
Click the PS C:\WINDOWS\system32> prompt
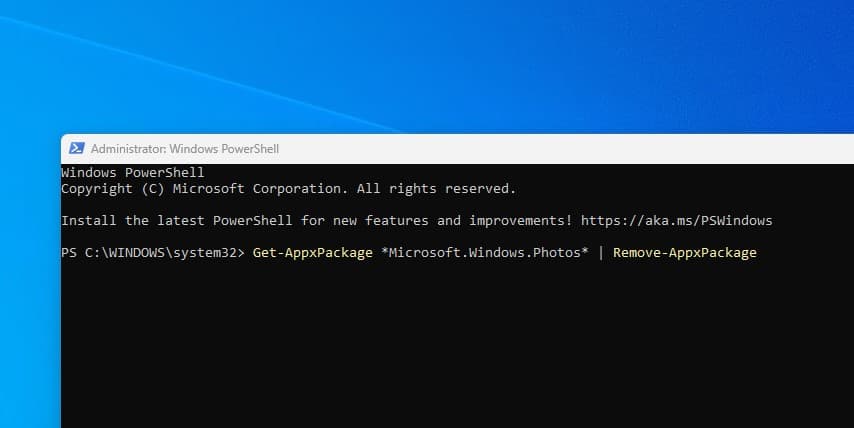pyautogui.click(x=152, y=253)
